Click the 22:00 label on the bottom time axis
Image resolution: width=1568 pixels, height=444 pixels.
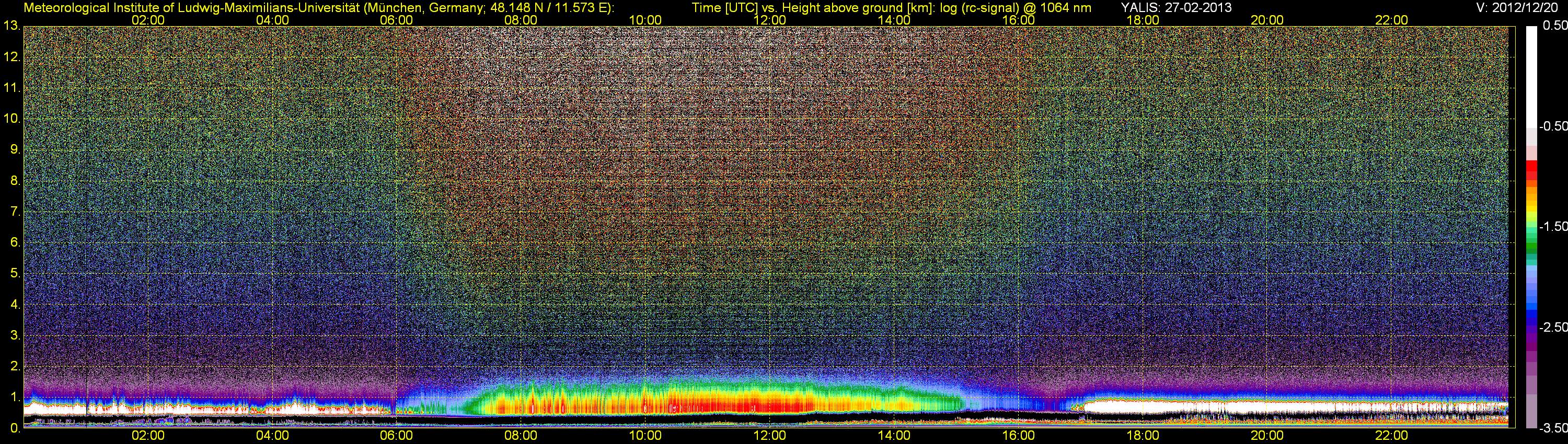tap(1392, 436)
